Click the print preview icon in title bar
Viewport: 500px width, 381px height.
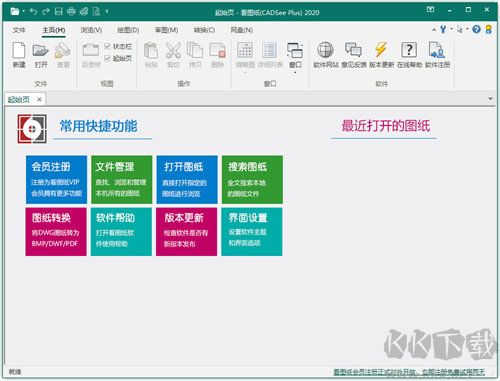[96, 12]
